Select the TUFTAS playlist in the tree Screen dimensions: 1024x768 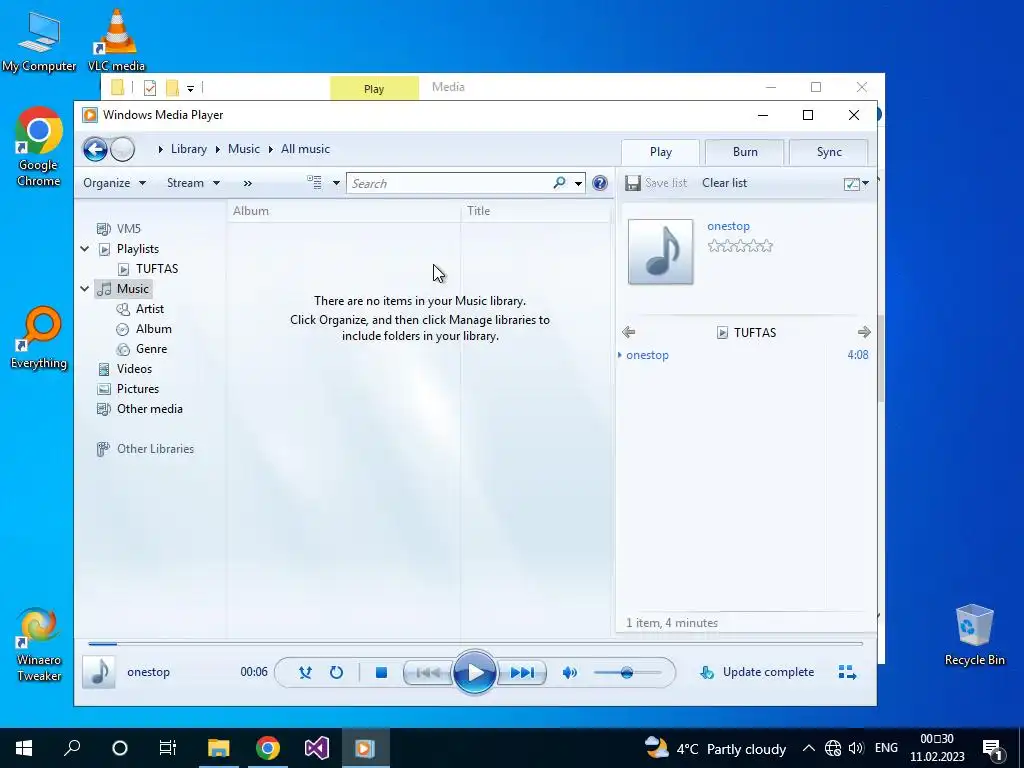[157, 268]
